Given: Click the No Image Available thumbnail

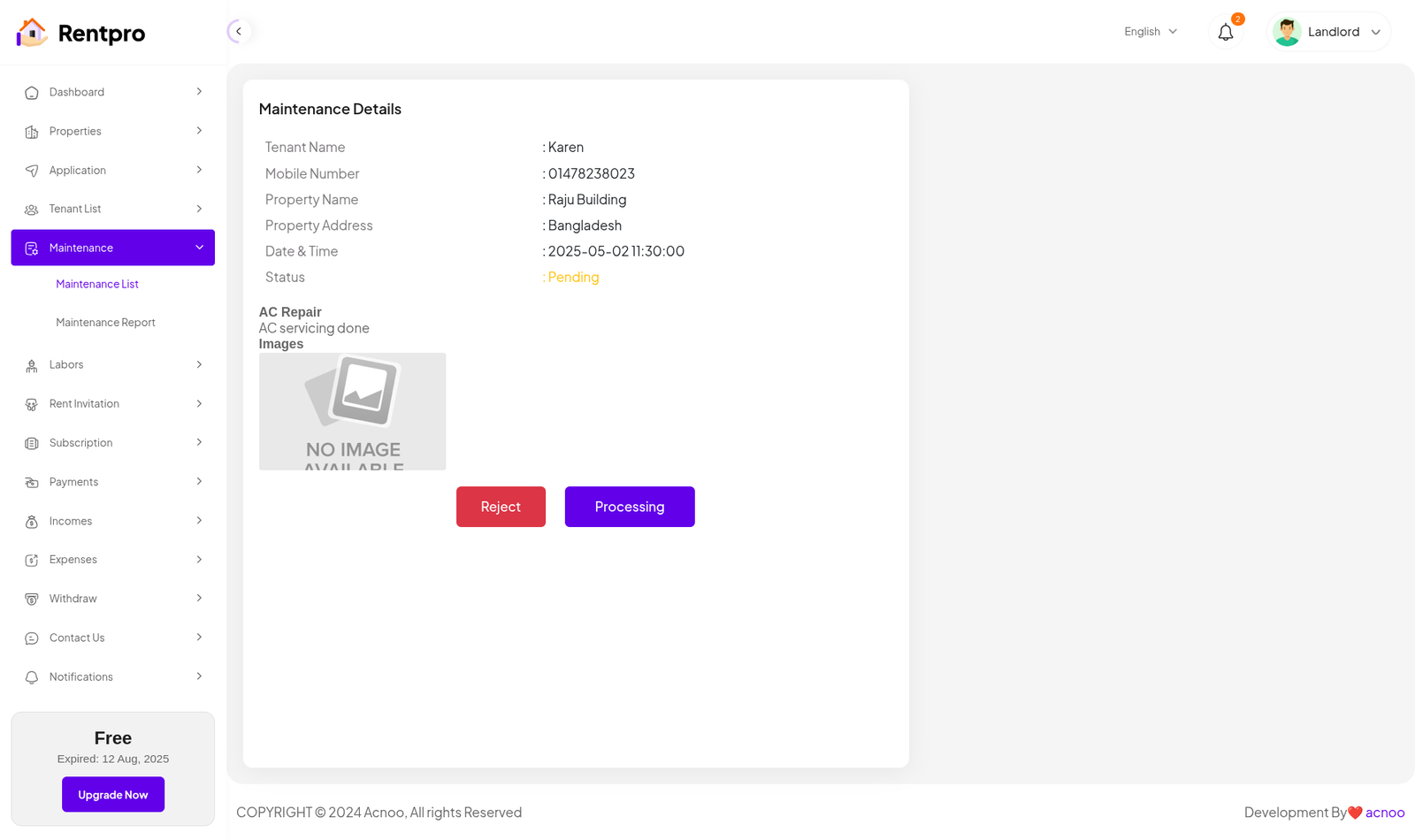Looking at the screenshot, I should [352, 411].
